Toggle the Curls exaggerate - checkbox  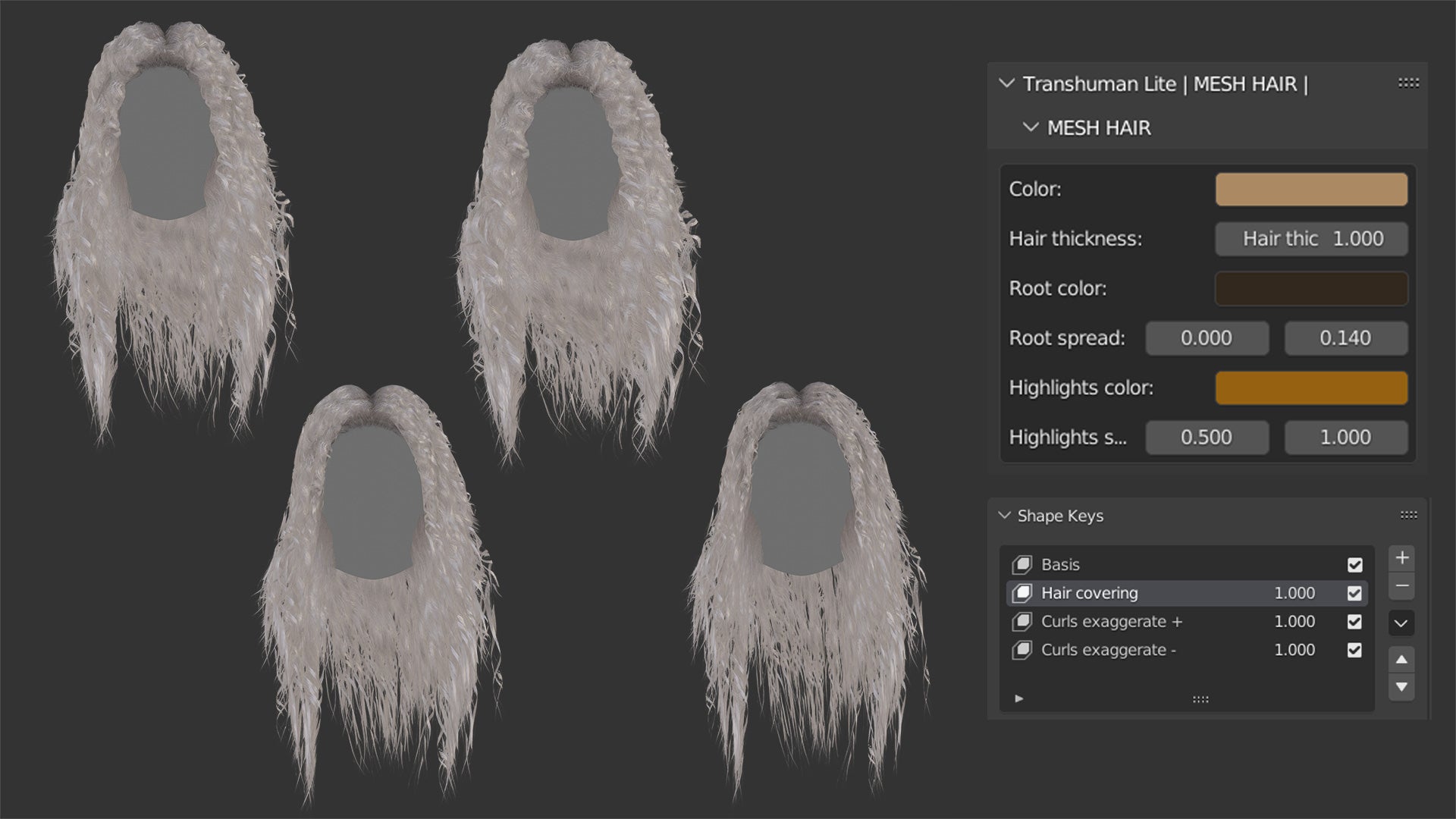1354,650
